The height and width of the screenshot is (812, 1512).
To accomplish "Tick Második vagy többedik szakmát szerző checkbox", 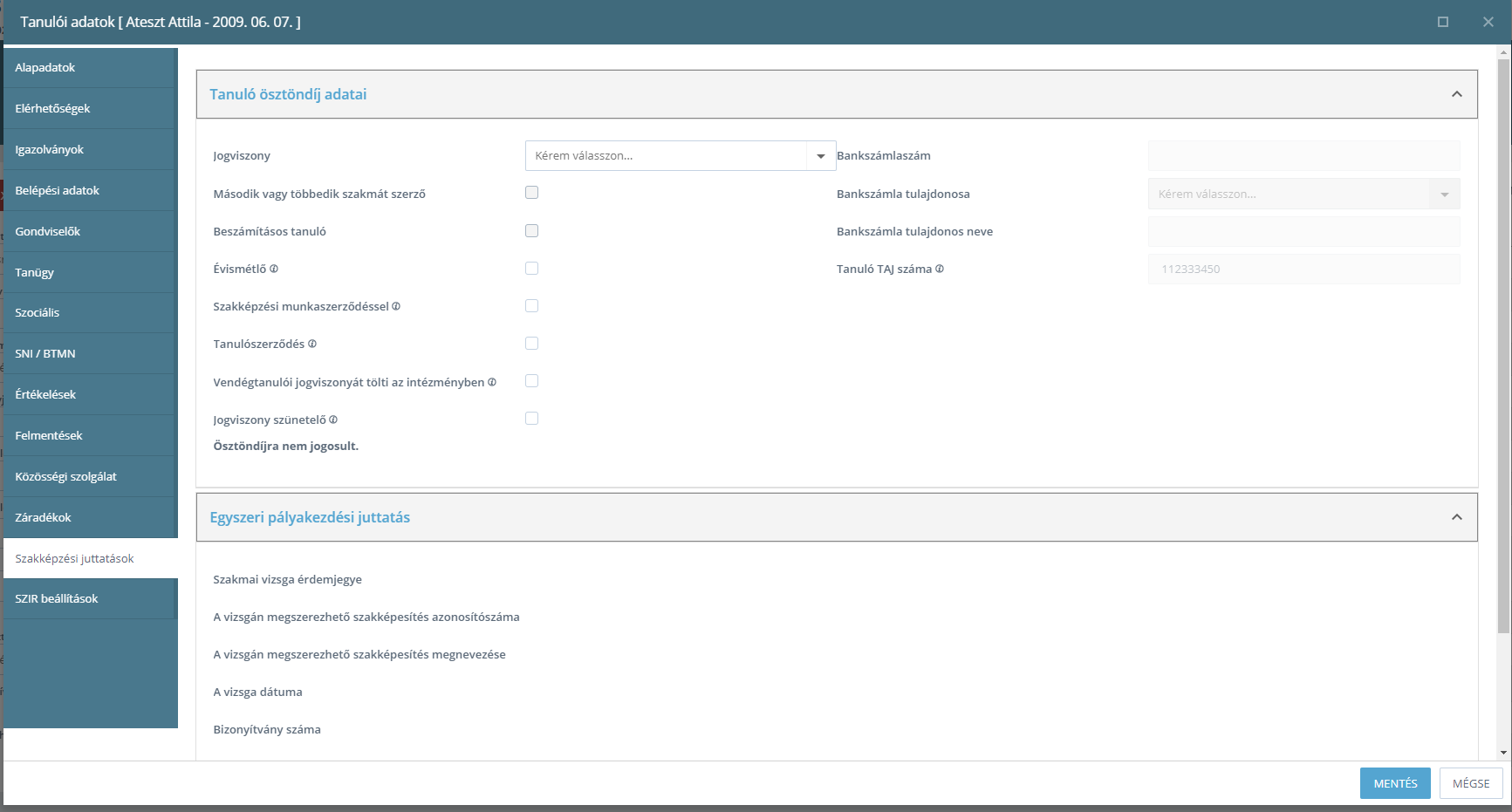I will [531, 193].
